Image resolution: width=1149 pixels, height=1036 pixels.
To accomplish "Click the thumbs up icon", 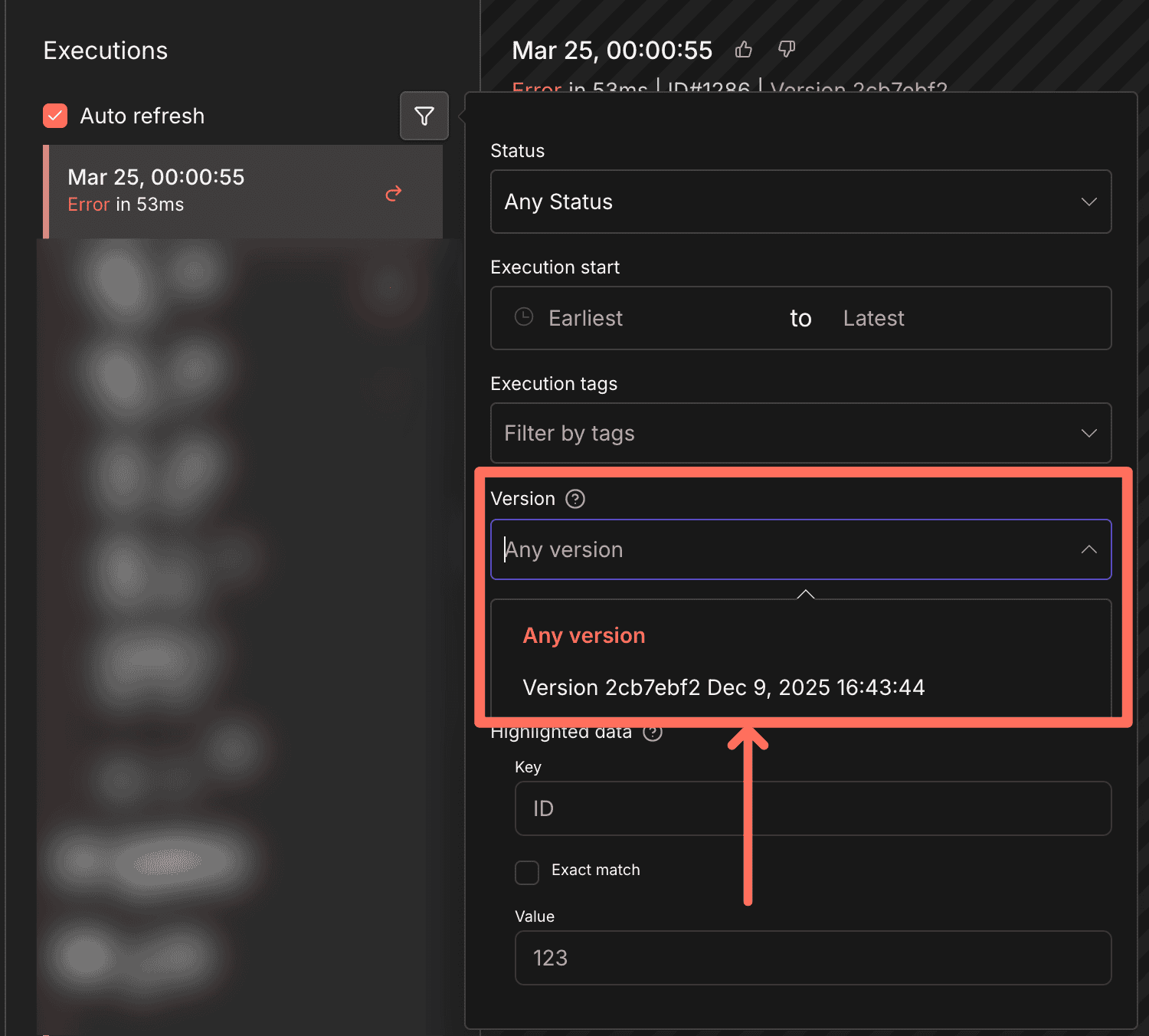I will pos(743,50).
